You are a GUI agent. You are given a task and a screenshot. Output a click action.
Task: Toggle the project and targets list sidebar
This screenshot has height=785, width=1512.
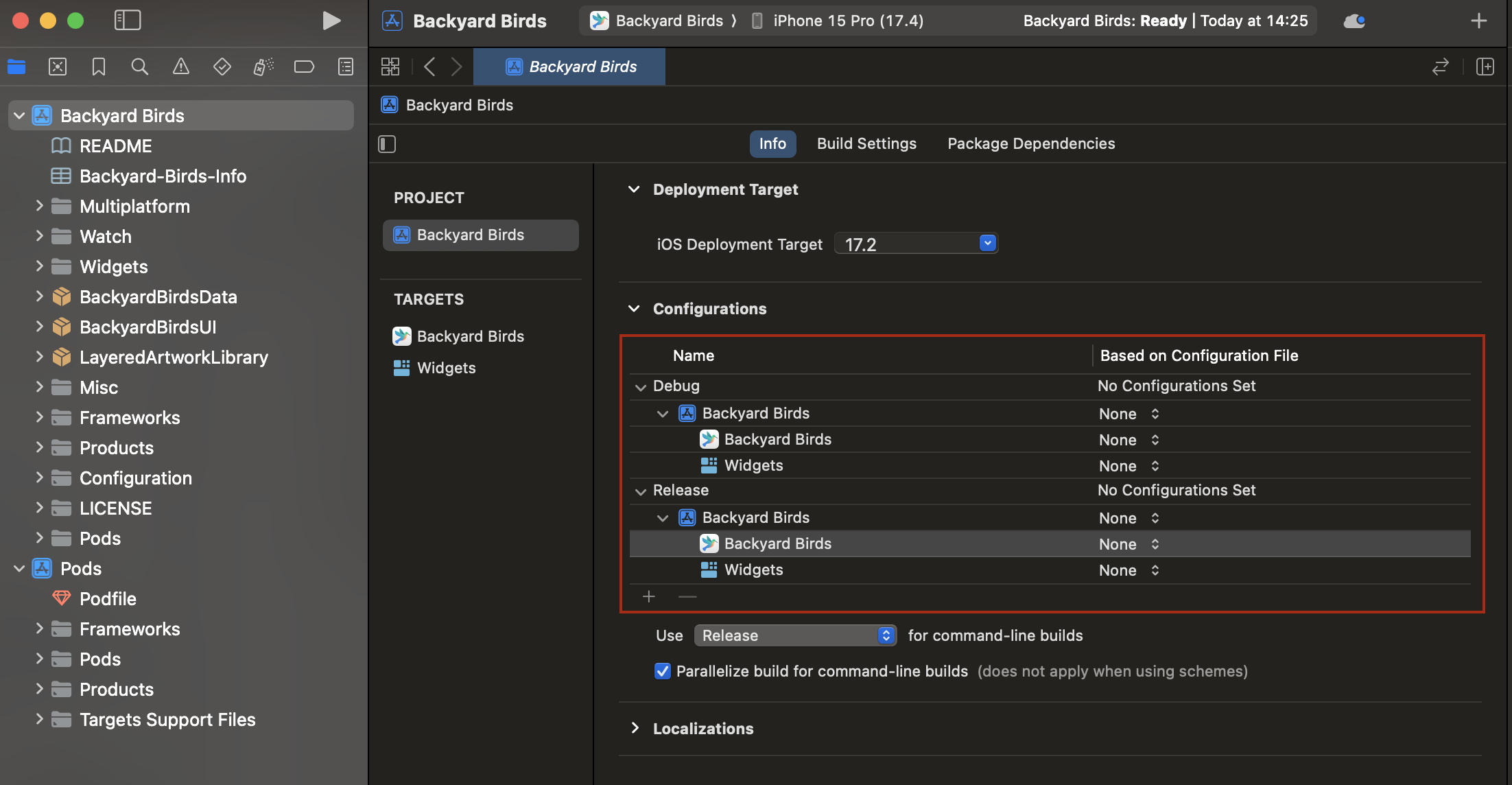point(387,143)
